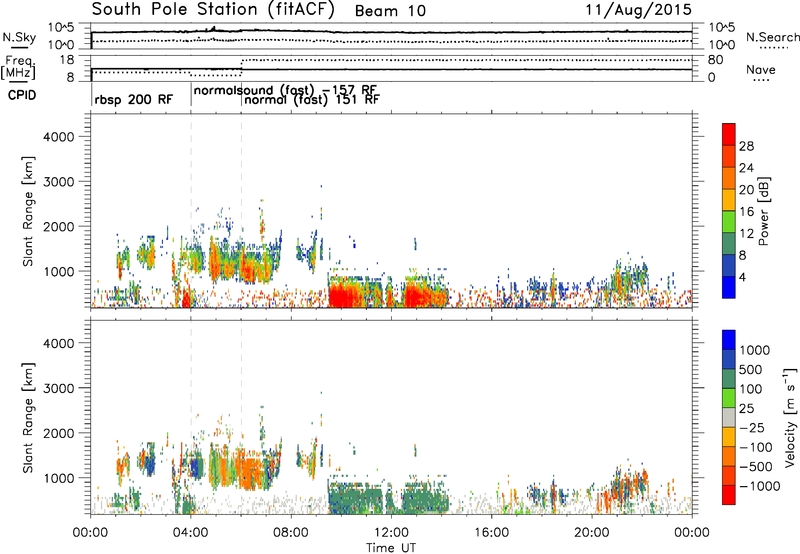This screenshot has width=800, height=554.
Task: Select the Freq. [MHz] axis label
Action: pyautogui.click(x=19, y=67)
